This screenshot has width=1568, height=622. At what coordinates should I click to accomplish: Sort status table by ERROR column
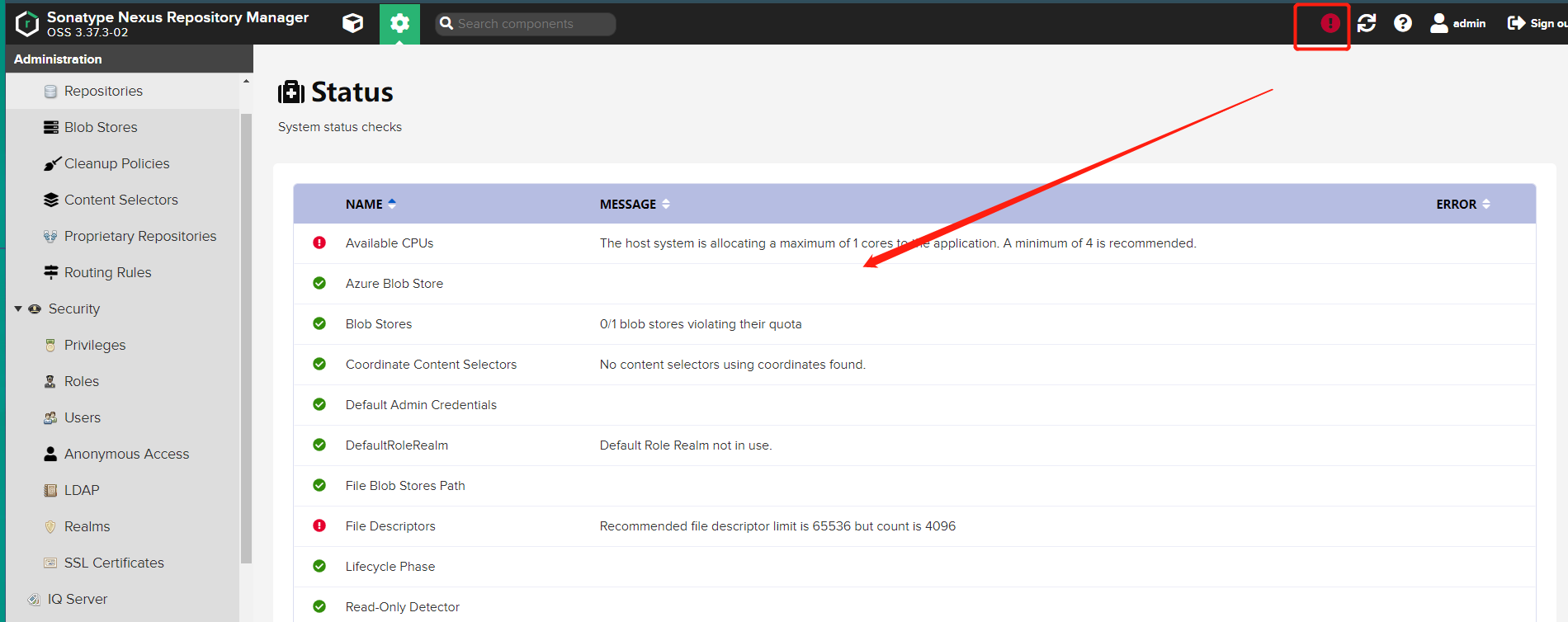(x=1456, y=204)
